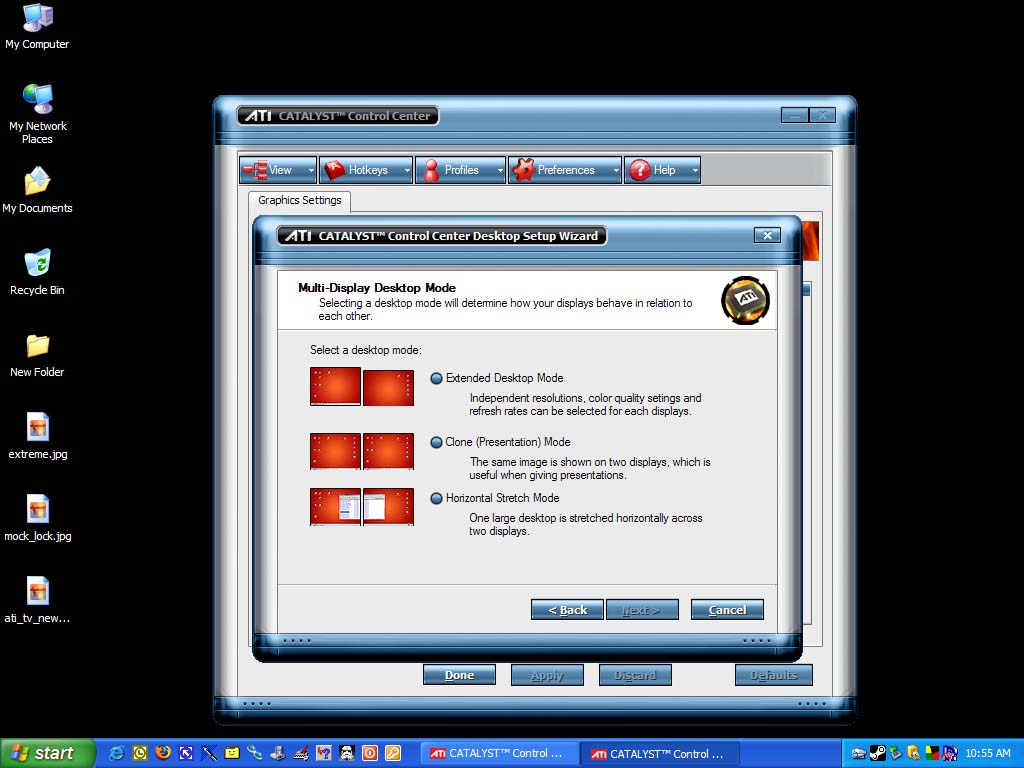Viewport: 1024px width, 768px height.
Task: Click the Discard button in Control Center
Action: (635, 675)
